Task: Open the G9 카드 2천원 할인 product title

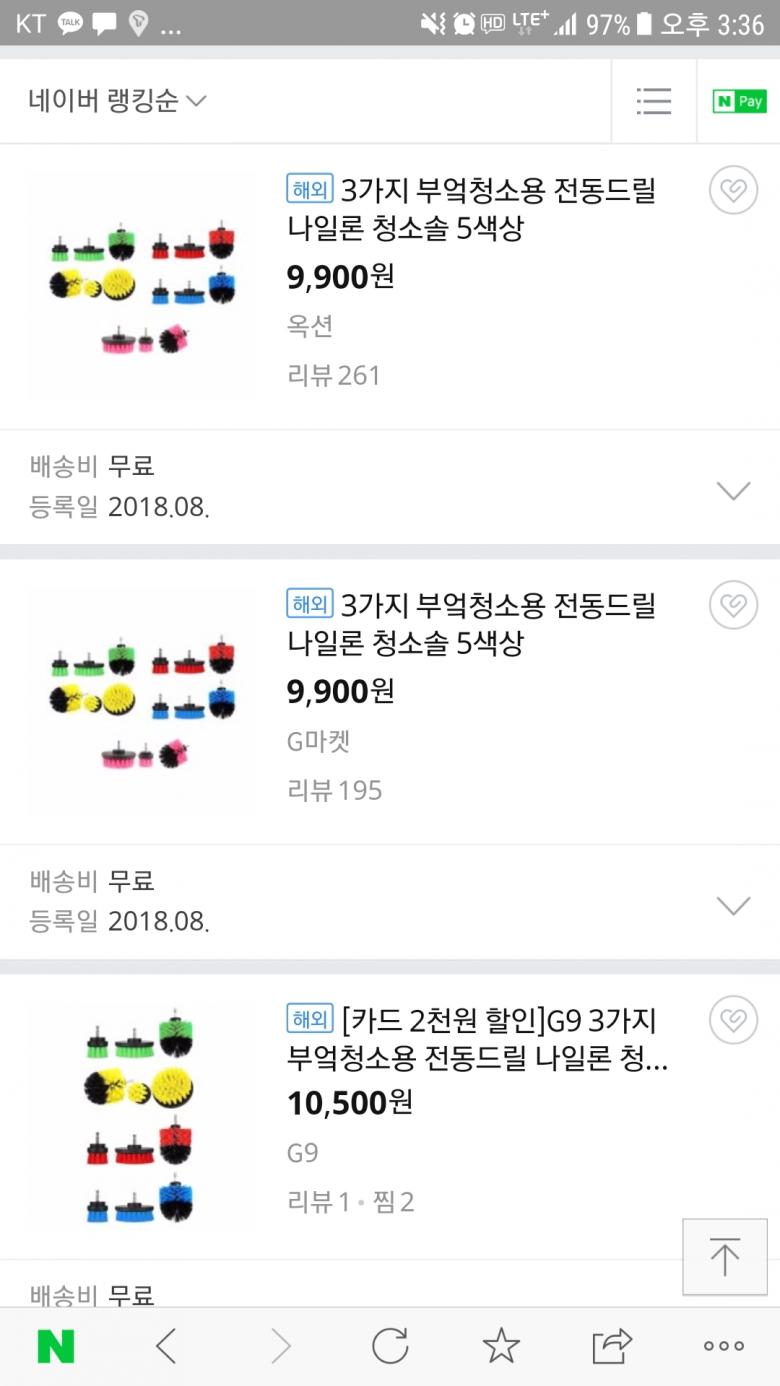Action: tap(477, 1040)
